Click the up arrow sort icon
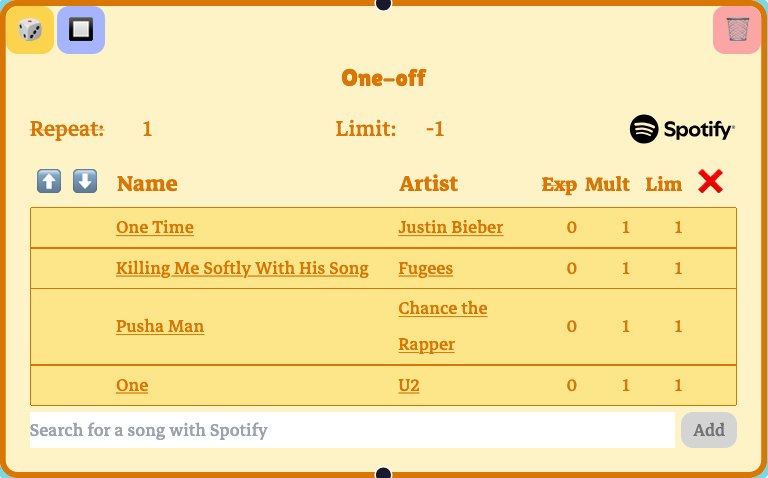The height and width of the screenshot is (478, 768). pyautogui.click(x=49, y=181)
